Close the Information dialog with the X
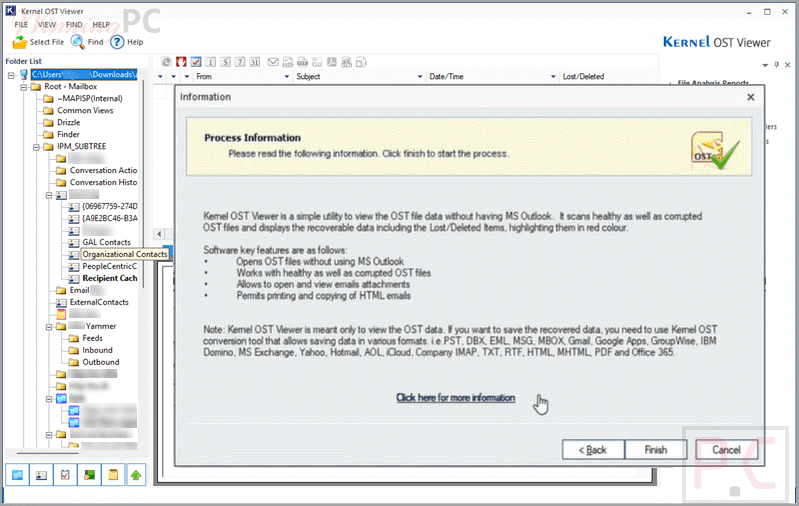This screenshot has height=506, width=799. click(x=751, y=97)
